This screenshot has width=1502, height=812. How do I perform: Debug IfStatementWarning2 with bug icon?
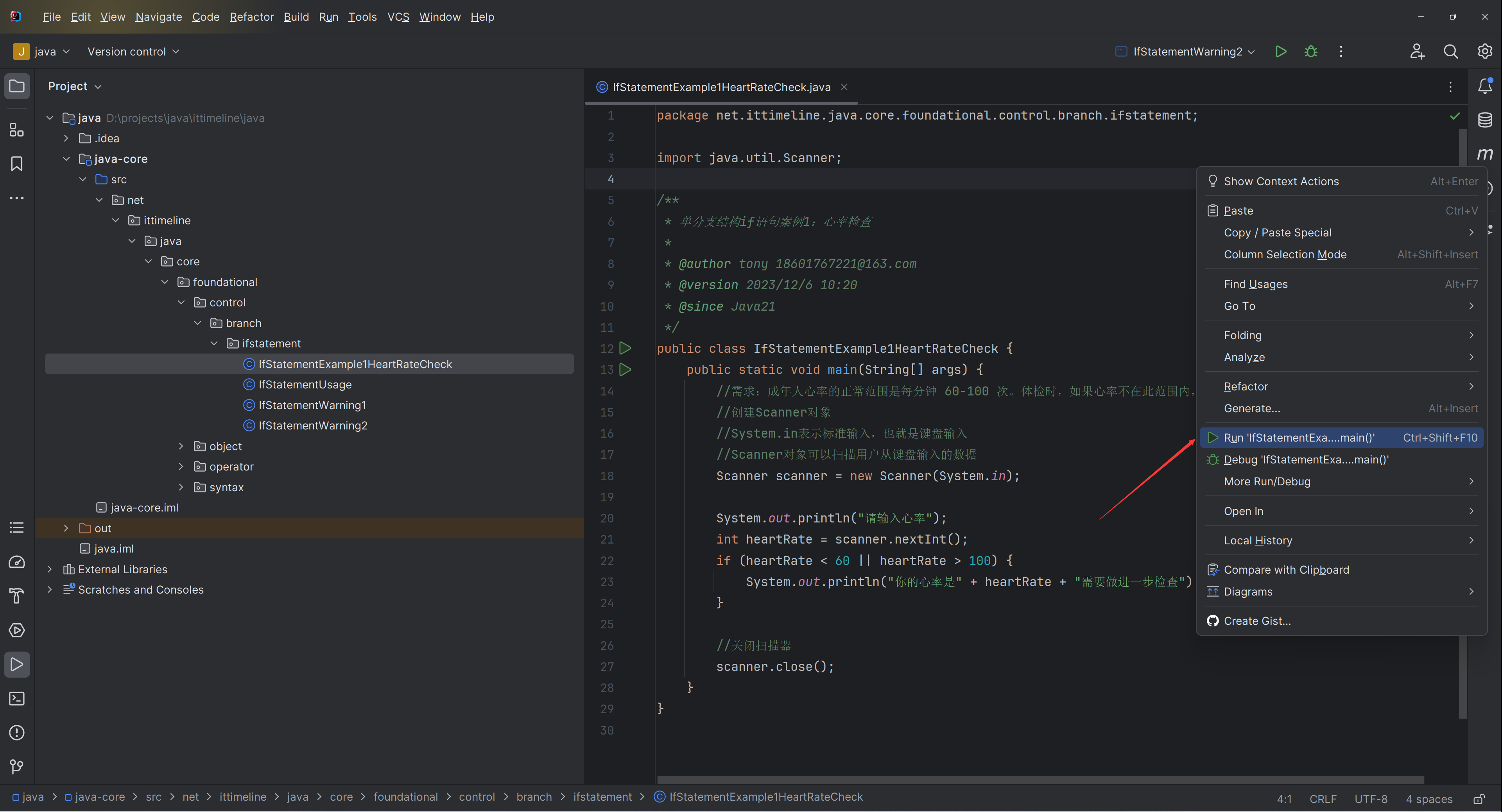click(x=1311, y=51)
